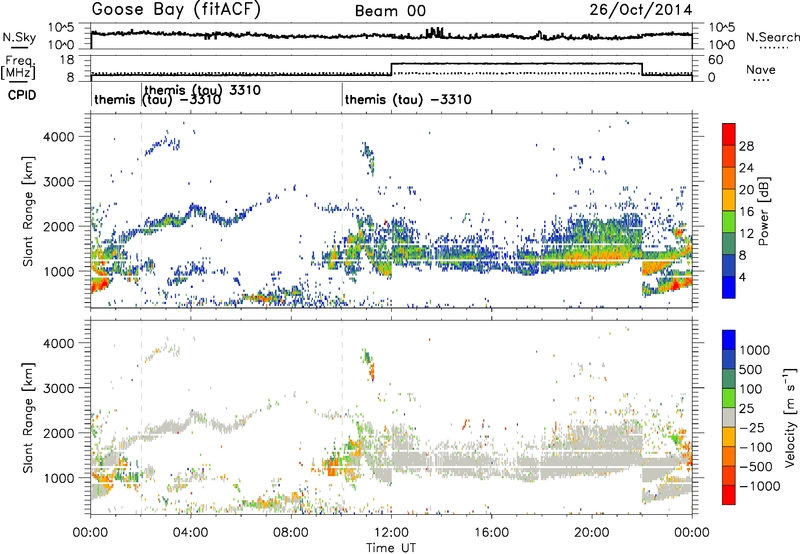Click the 'Power [dB]' color bar label
This screenshot has height=554, width=800.
pyautogui.click(x=763, y=211)
